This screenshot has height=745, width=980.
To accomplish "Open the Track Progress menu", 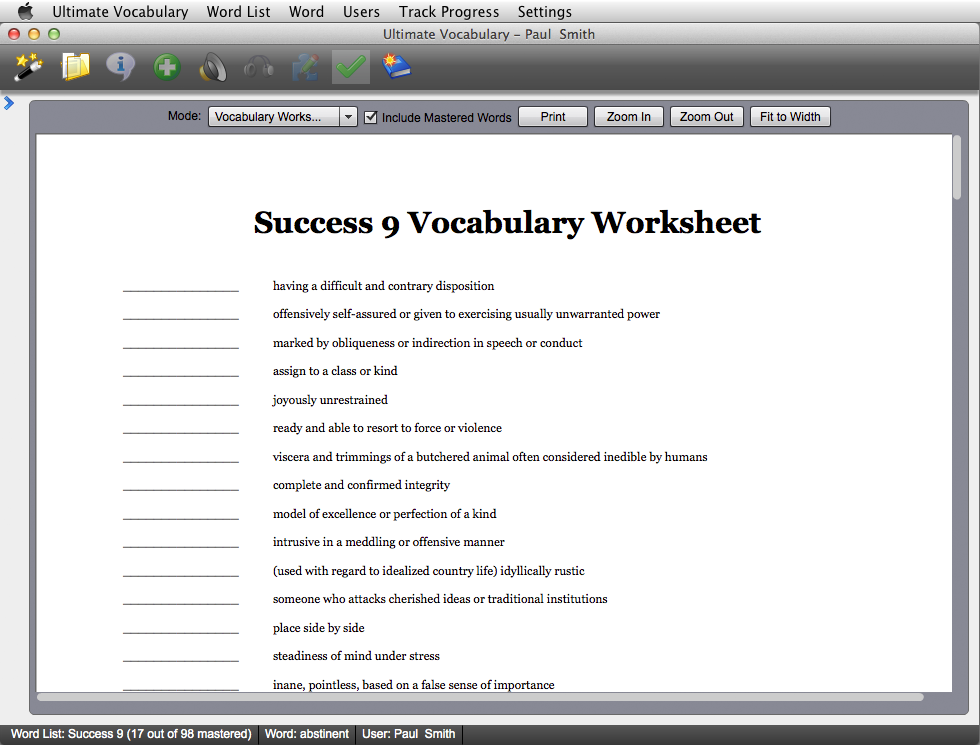I will [x=448, y=12].
